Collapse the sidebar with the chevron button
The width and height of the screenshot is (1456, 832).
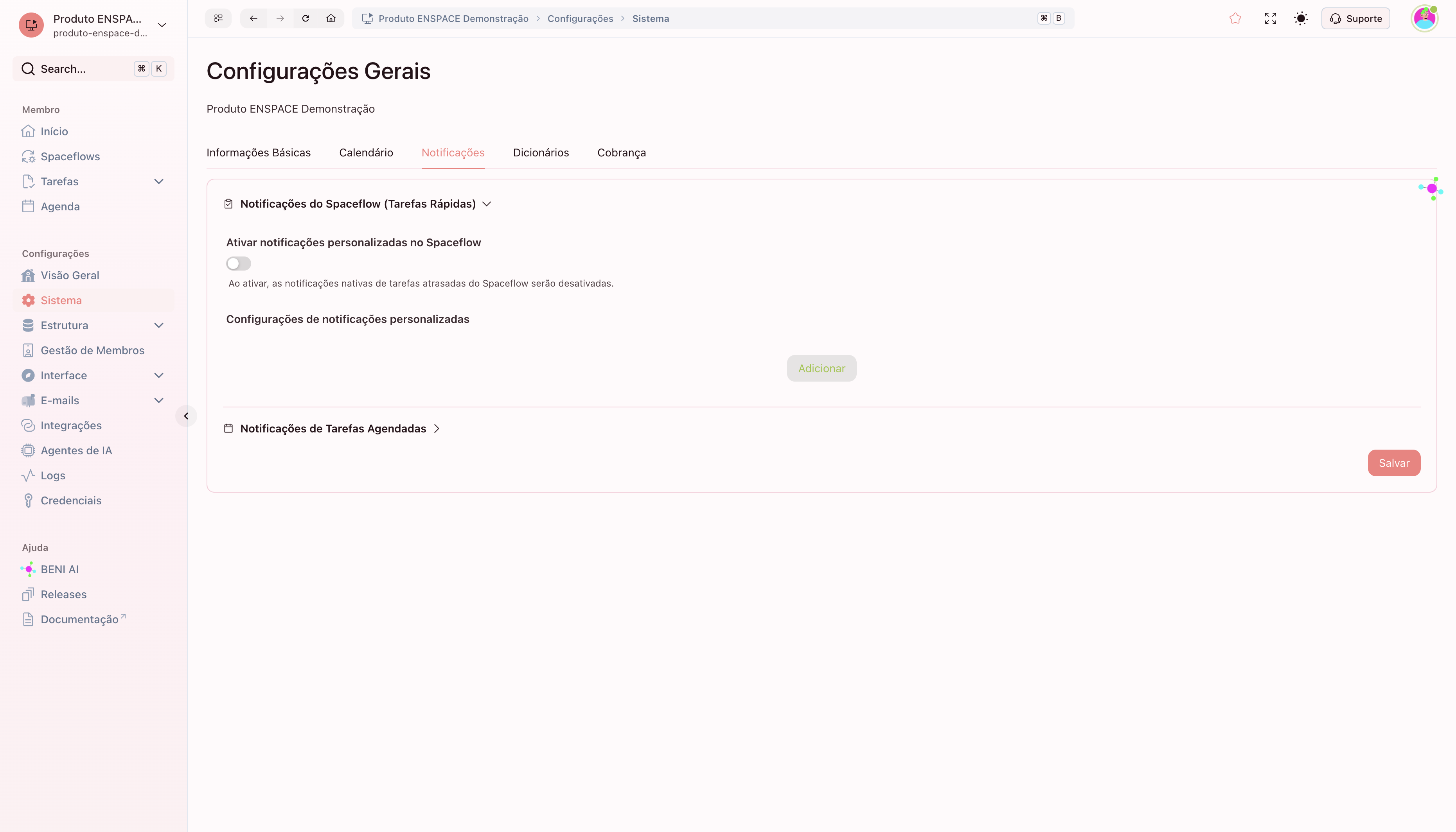186,416
